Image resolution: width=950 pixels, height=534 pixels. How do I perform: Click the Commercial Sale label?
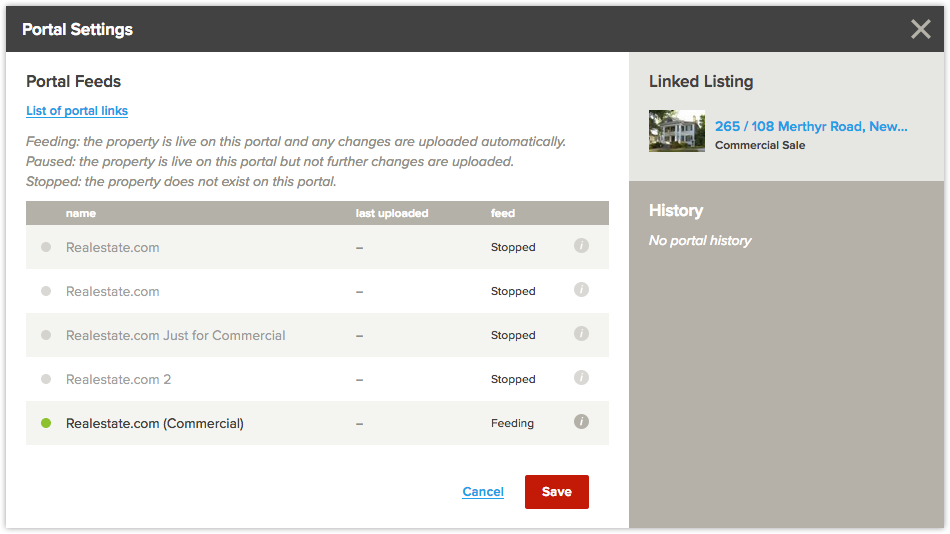(x=760, y=145)
